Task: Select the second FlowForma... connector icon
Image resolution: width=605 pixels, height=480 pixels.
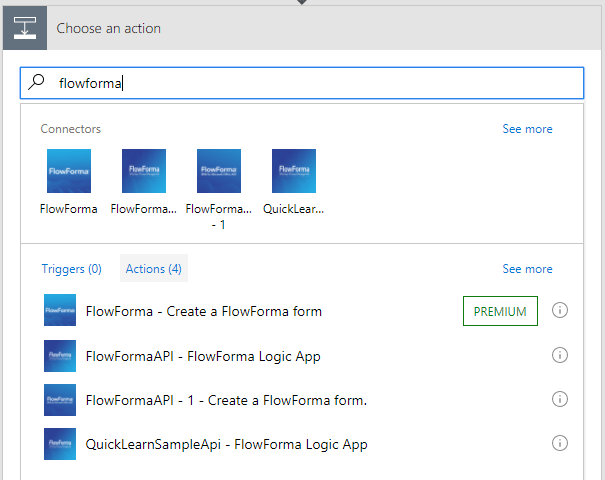Action: [x=144, y=171]
